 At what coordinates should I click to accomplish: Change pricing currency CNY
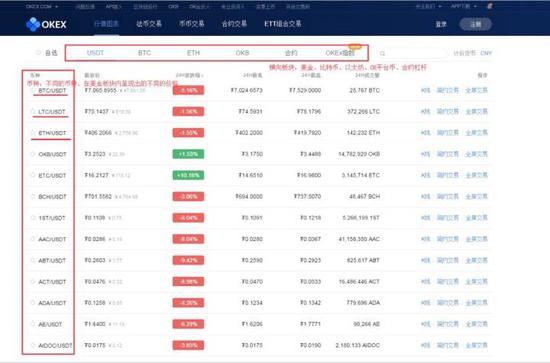486,53
